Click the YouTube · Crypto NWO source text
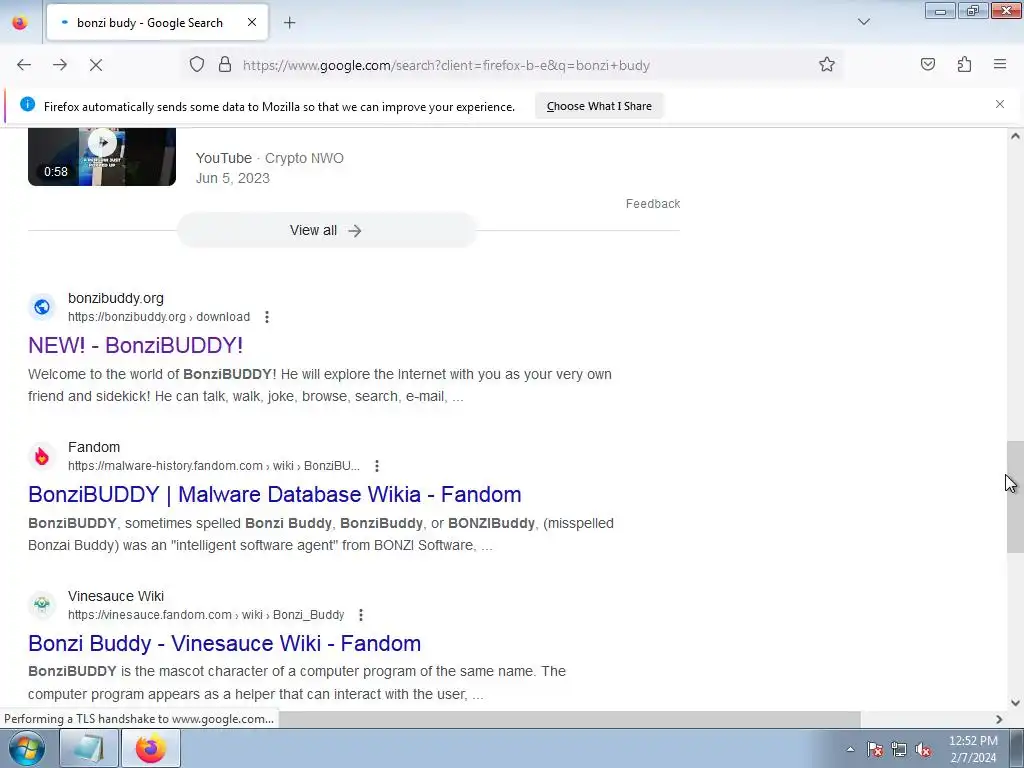This screenshot has width=1024, height=768. (x=270, y=158)
